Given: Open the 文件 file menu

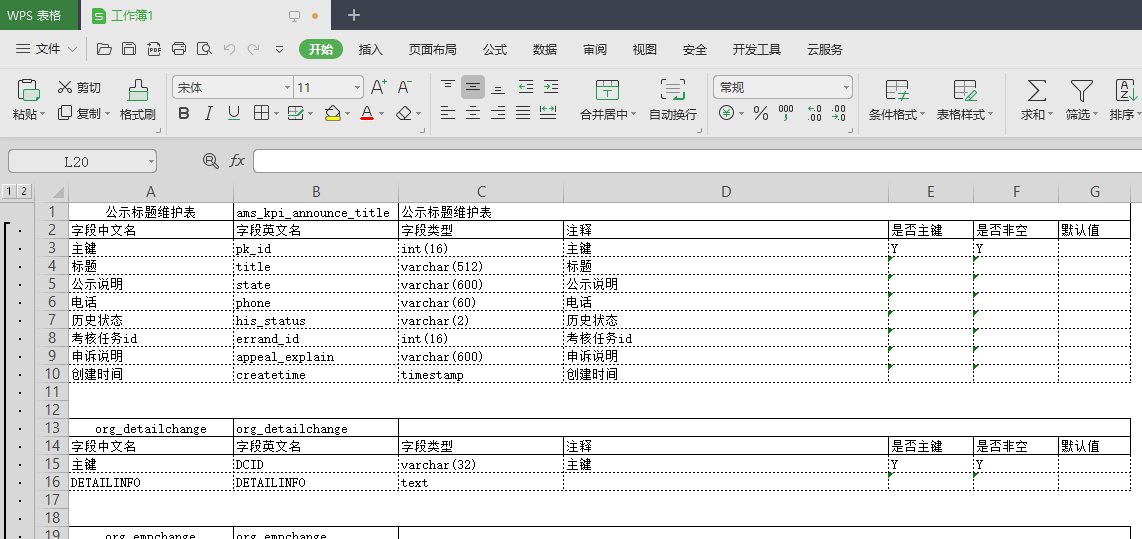Looking at the screenshot, I should 47,49.
